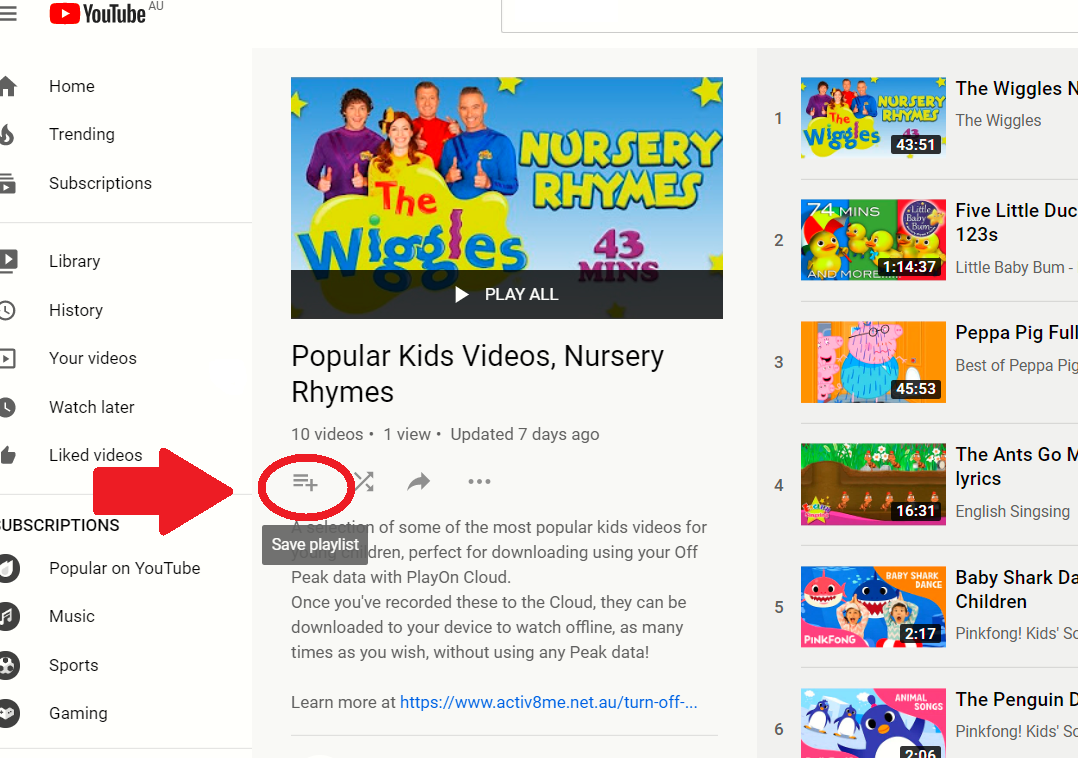Open Library in the sidebar

pos(74,261)
